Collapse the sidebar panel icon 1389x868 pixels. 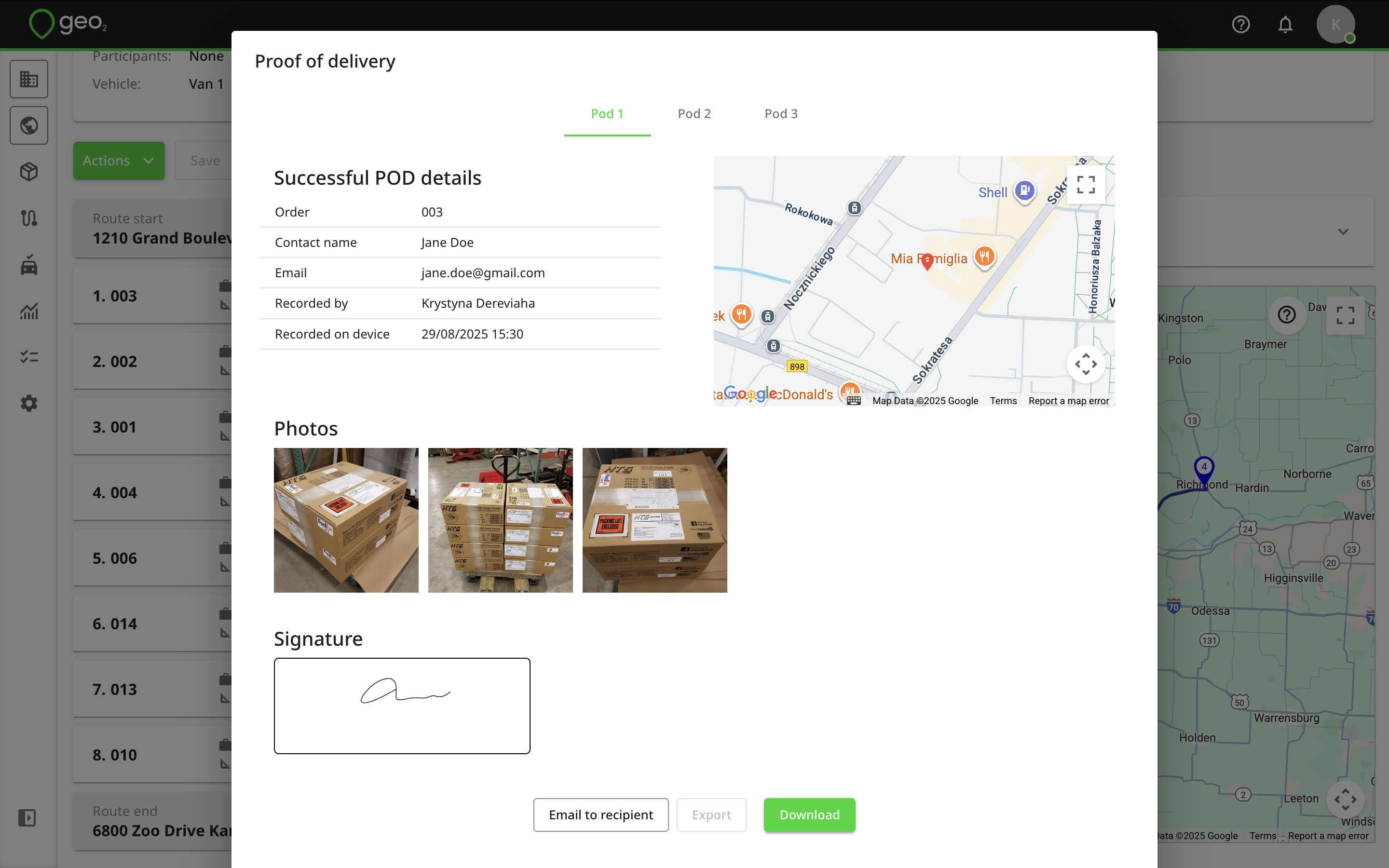(x=27, y=817)
